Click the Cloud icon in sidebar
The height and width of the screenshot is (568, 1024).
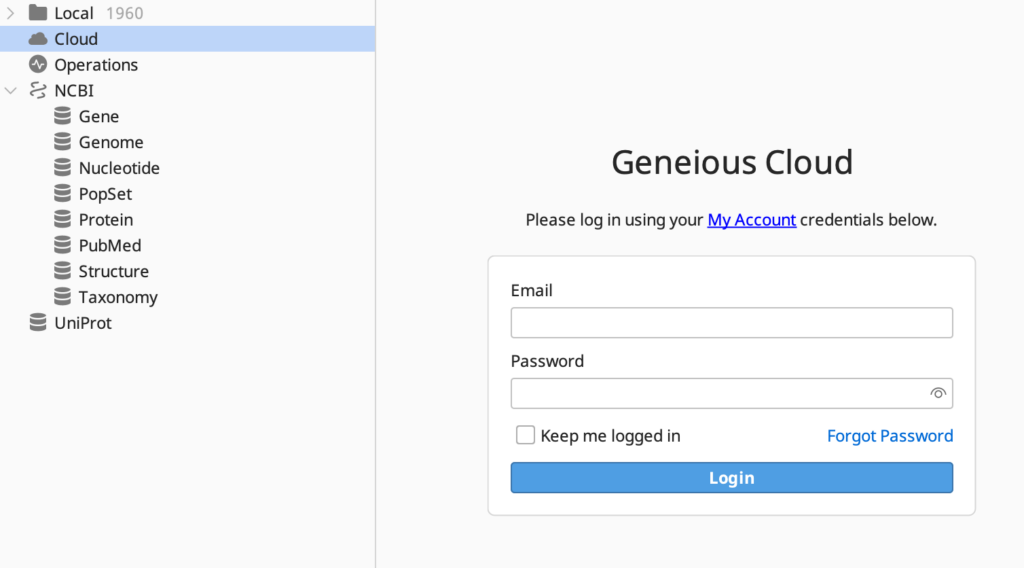tap(38, 39)
